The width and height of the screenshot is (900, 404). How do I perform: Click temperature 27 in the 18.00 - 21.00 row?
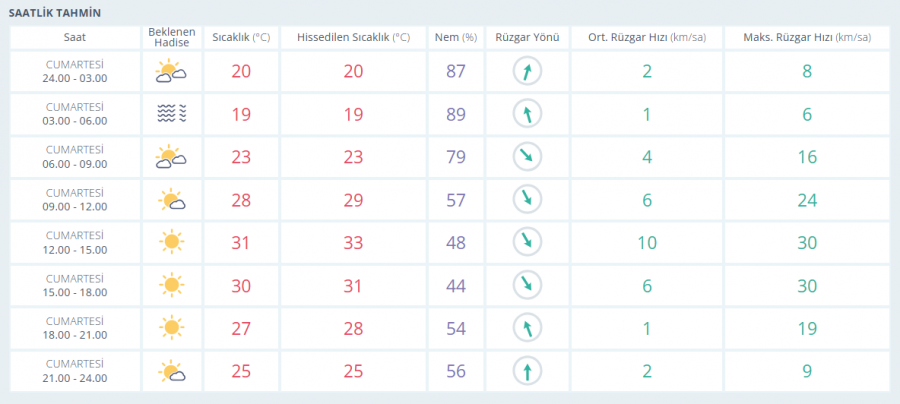point(241,329)
